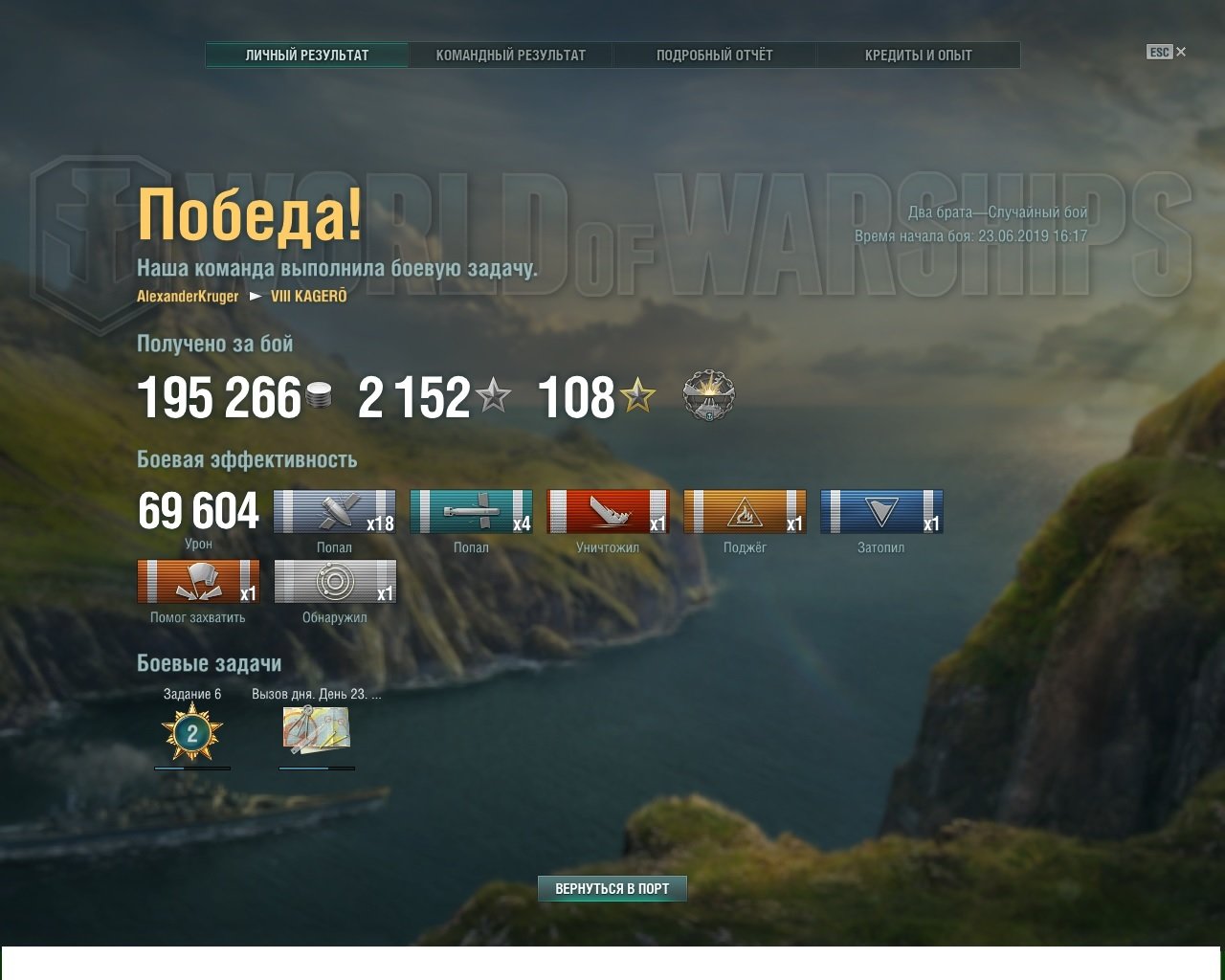The height and width of the screenshot is (980, 1225).
Task: Open the Кредиты и опыт tab
Action: coord(919,56)
